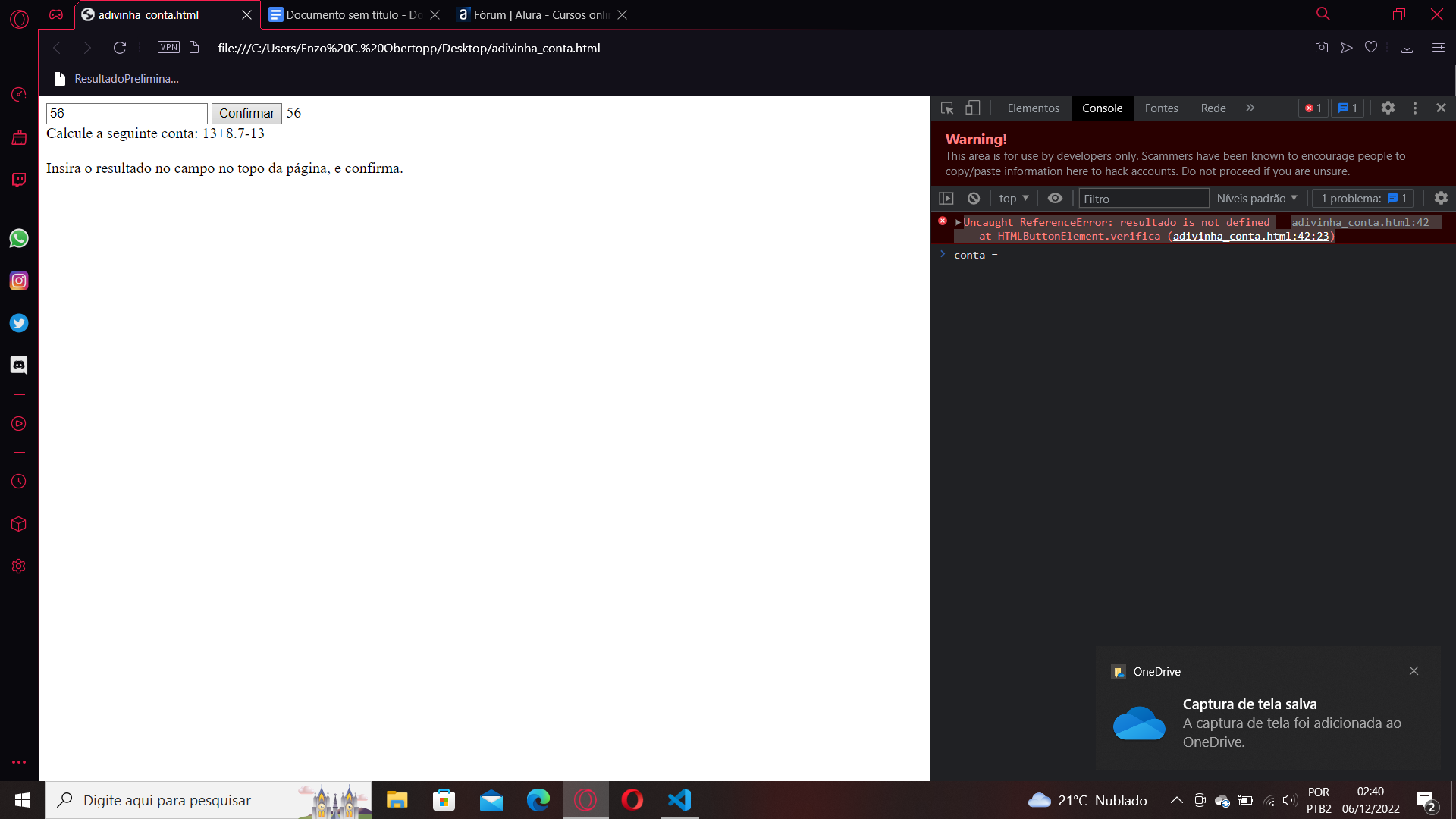Viewport: 1456px width, 819px height.
Task: Expand the uncaught ReferenceError message
Action: click(957, 222)
